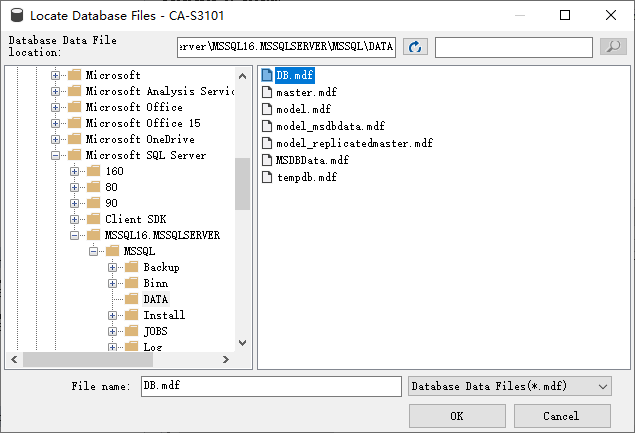This screenshot has width=635, height=433.
Task: Click the Backup folder icon
Action: click(131, 268)
